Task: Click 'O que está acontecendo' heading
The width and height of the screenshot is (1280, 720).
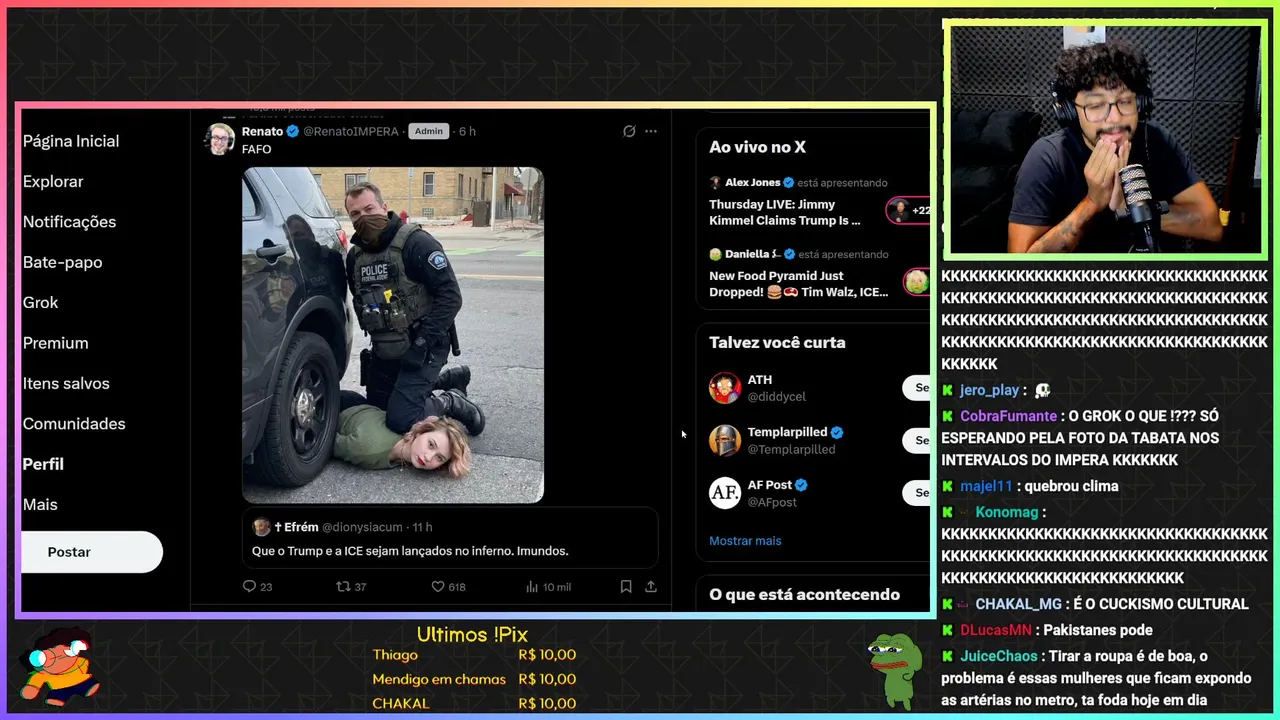Action: coord(805,594)
